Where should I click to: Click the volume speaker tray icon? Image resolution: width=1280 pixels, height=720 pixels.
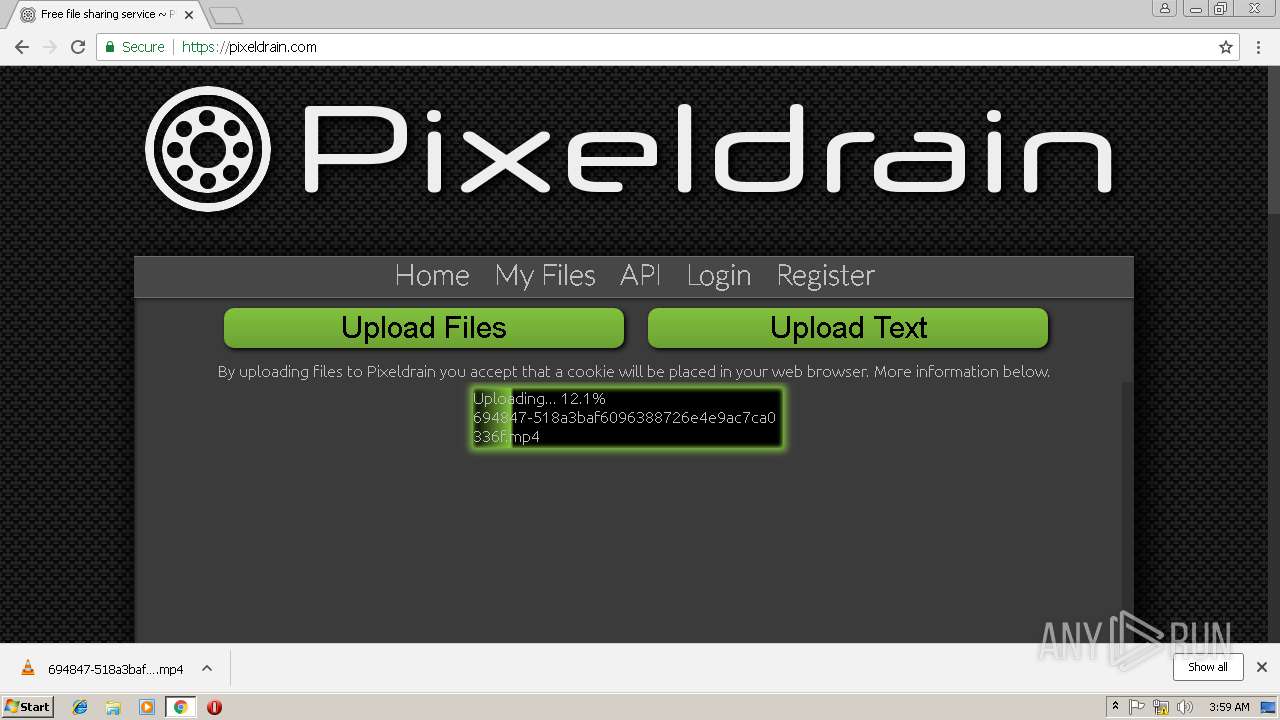(x=1185, y=707)
